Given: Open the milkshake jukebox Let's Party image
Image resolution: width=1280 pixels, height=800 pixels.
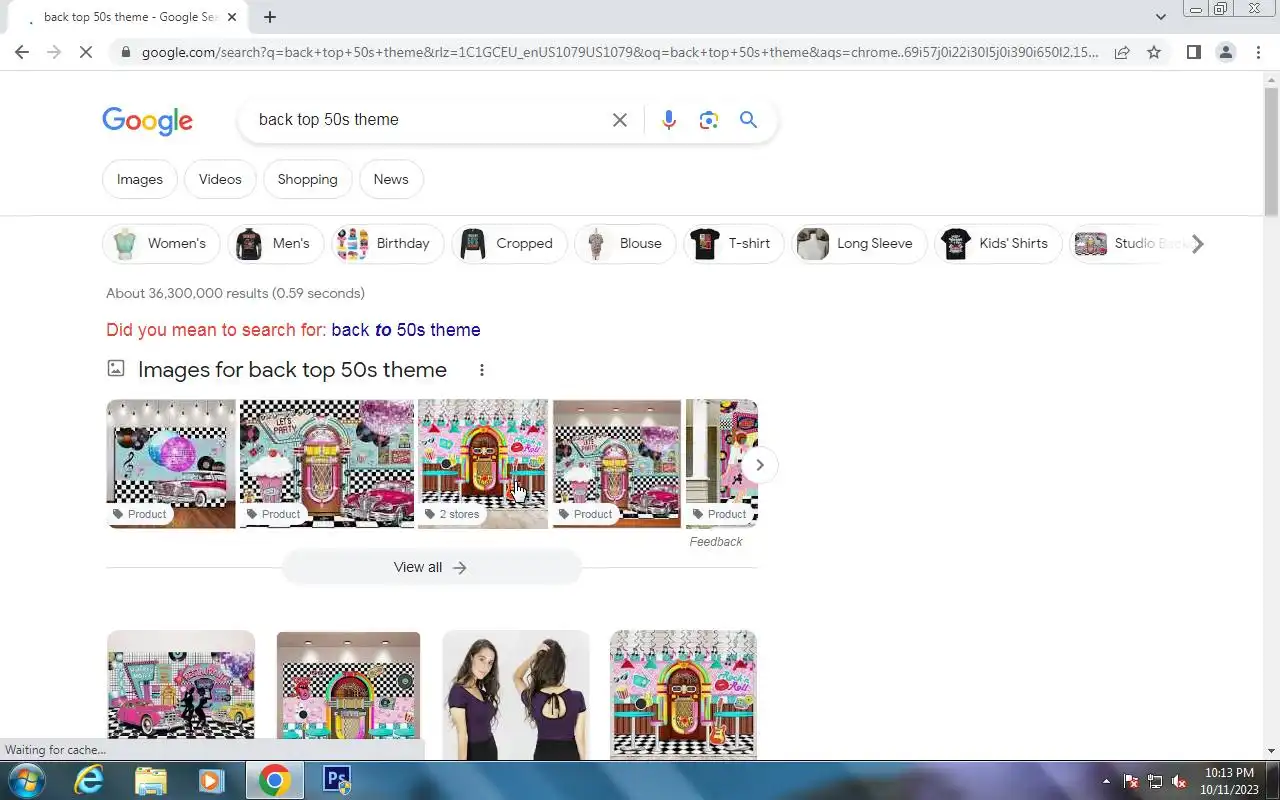Looking at the screenshot, I should (327, 464).
